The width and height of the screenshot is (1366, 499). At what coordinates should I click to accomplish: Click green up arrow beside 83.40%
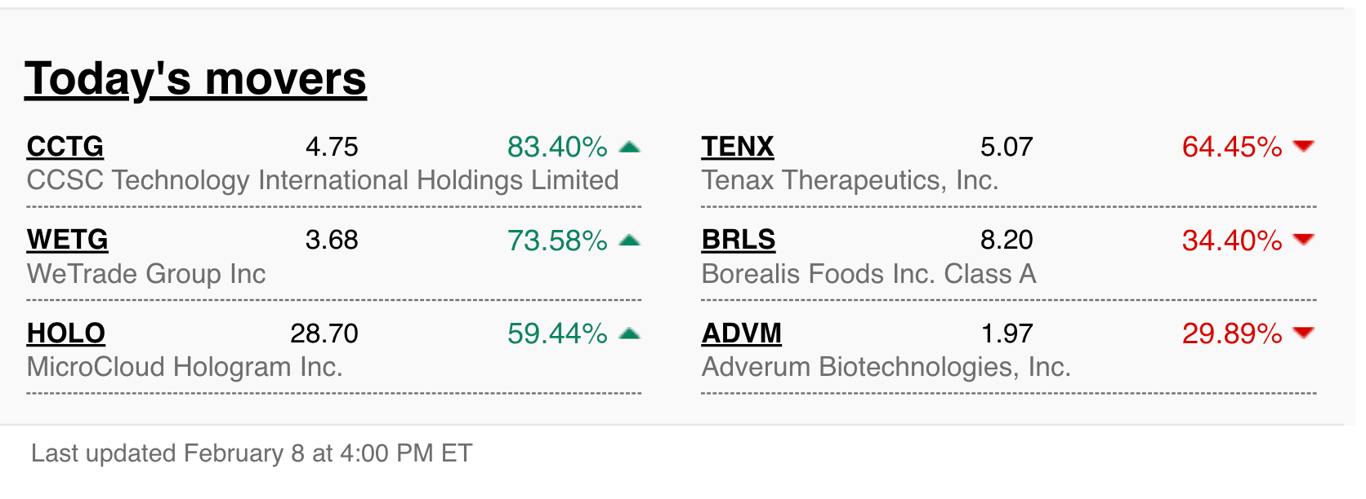(629, 147)
